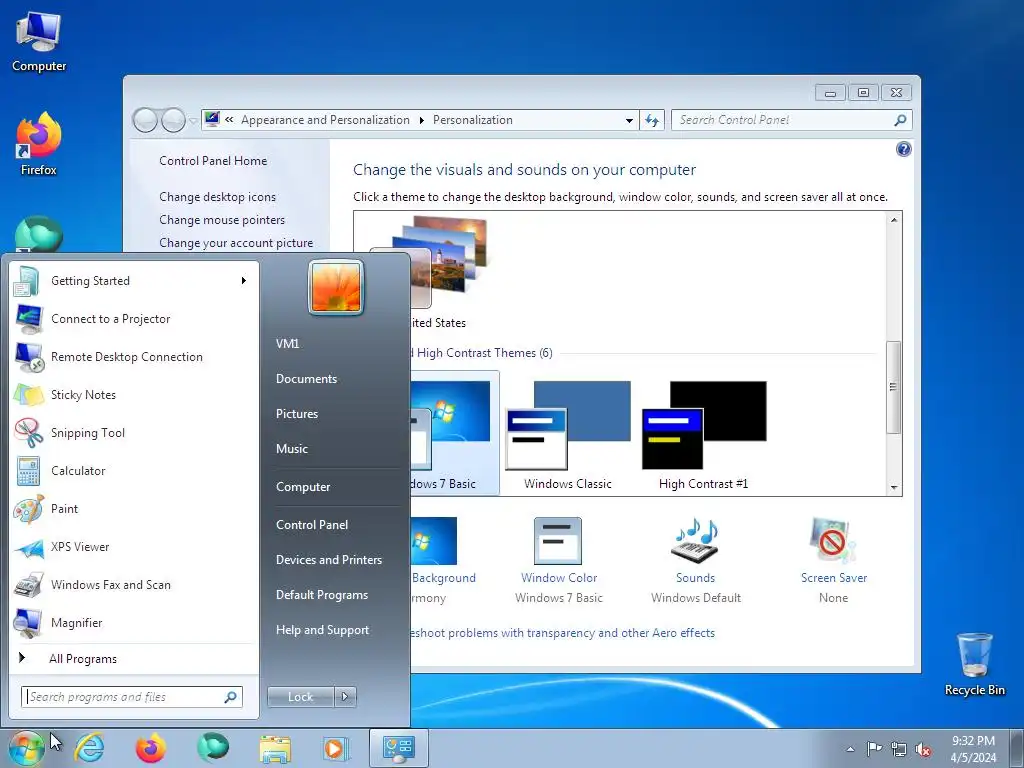Select the Windows 7 Basic theme
The height and width of the screenshot is (768, 1024).
point(455,434)
